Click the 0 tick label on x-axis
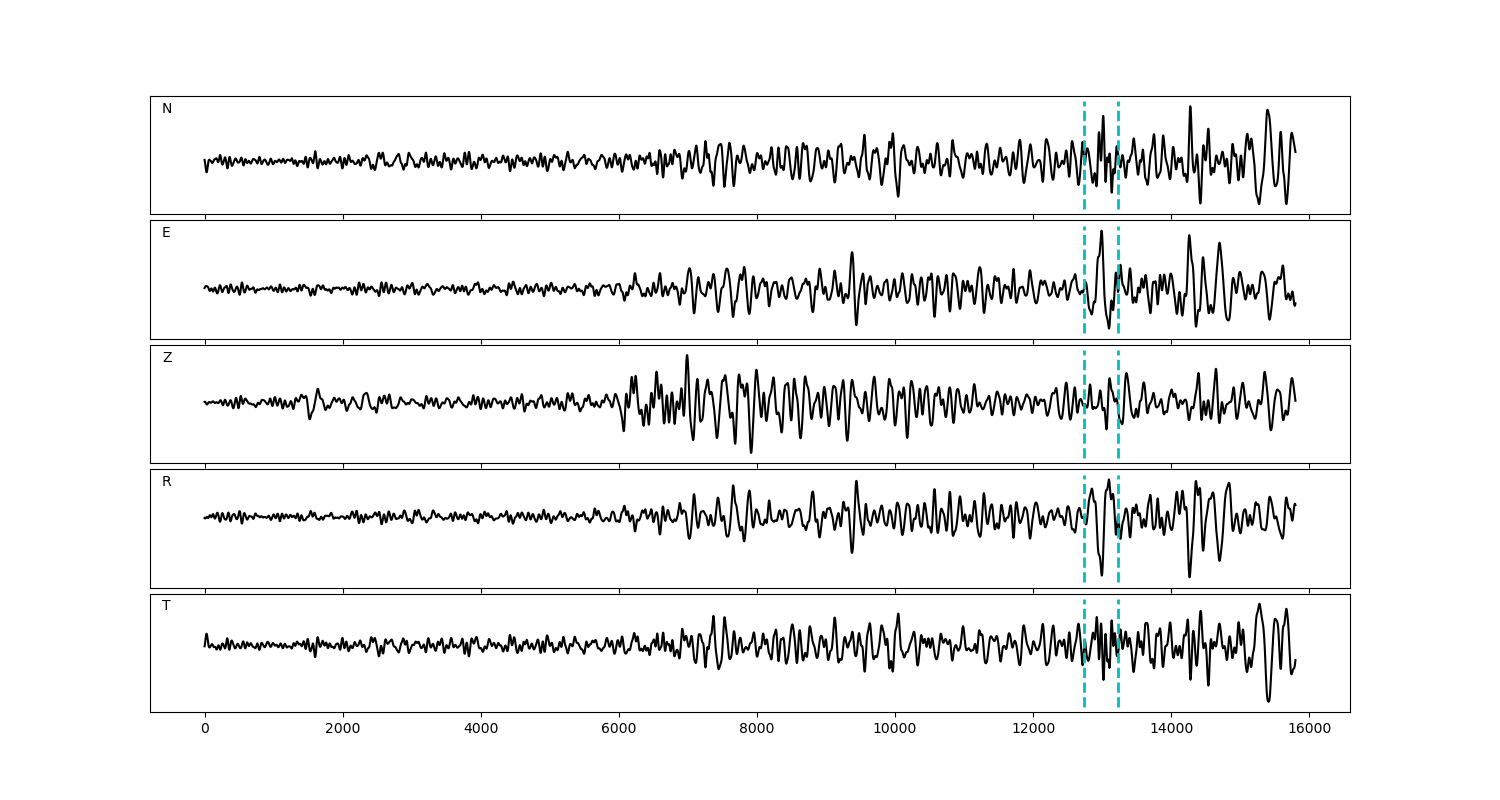Viewport: 1500px width, 800px height. [205, 730]
